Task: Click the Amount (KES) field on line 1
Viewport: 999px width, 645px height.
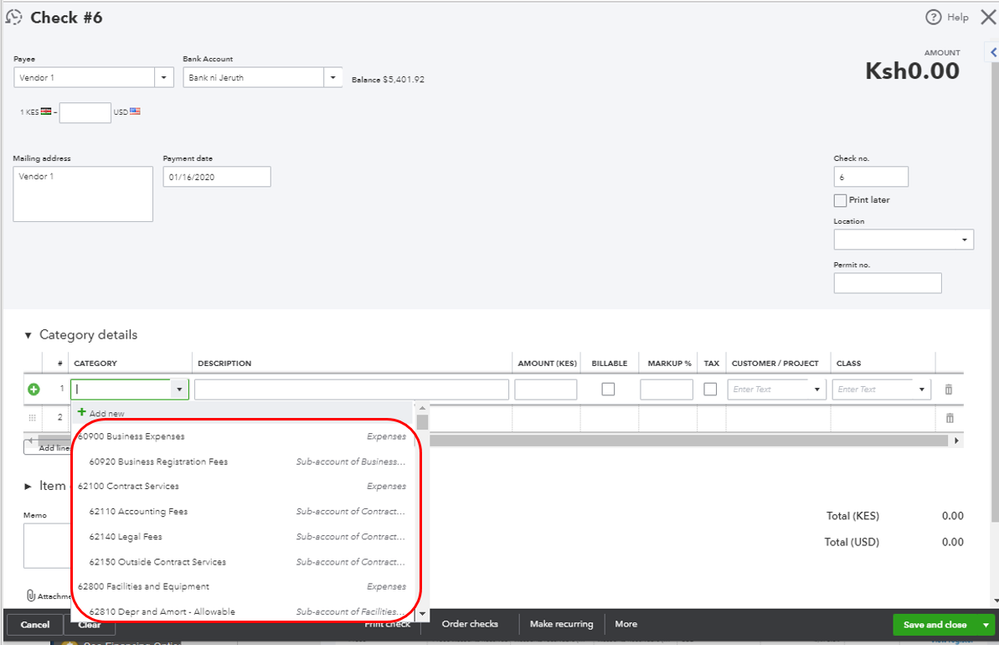Action: (546, 389)
